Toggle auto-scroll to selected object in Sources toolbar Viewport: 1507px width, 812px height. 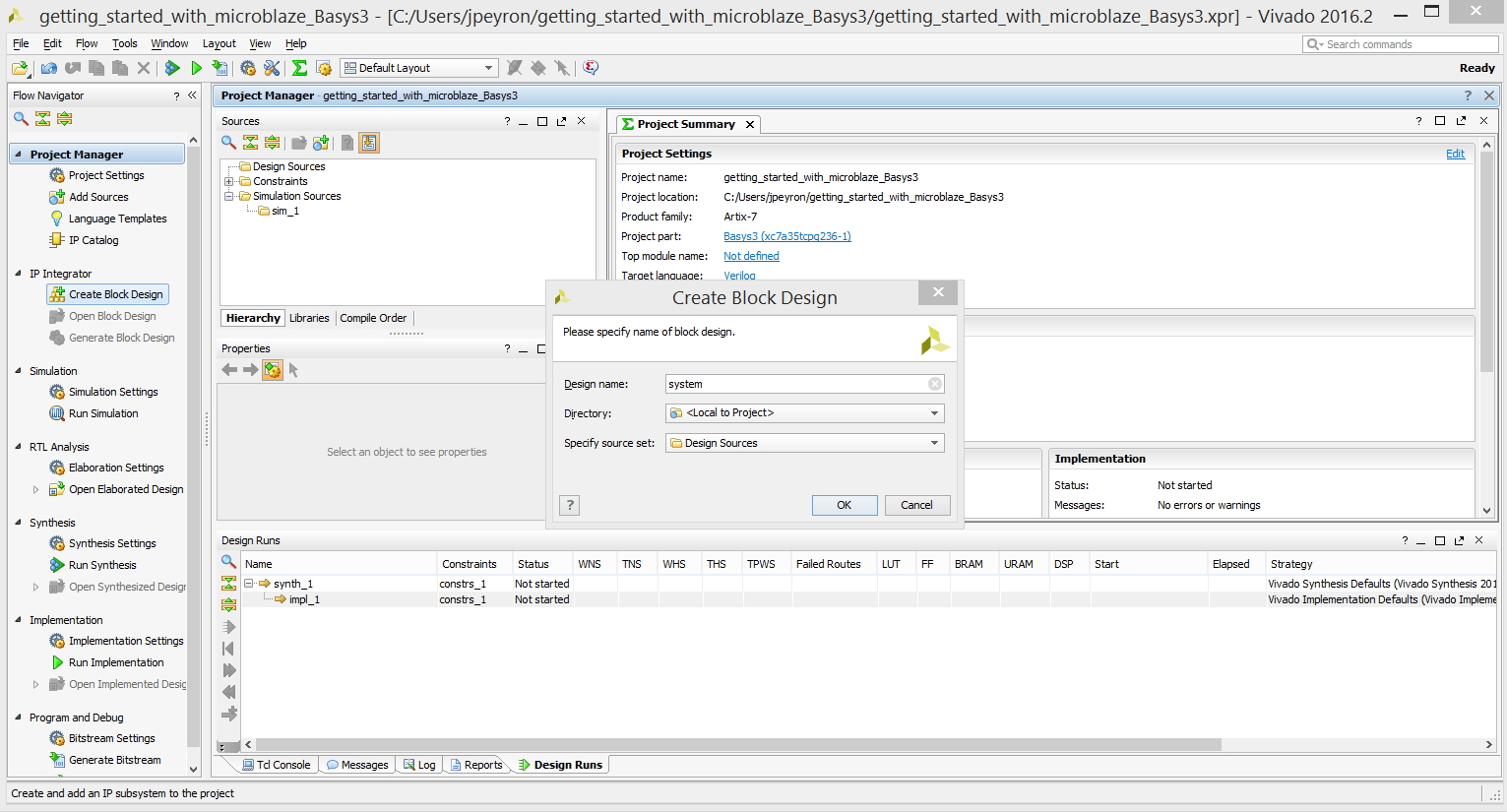(369, 143)
